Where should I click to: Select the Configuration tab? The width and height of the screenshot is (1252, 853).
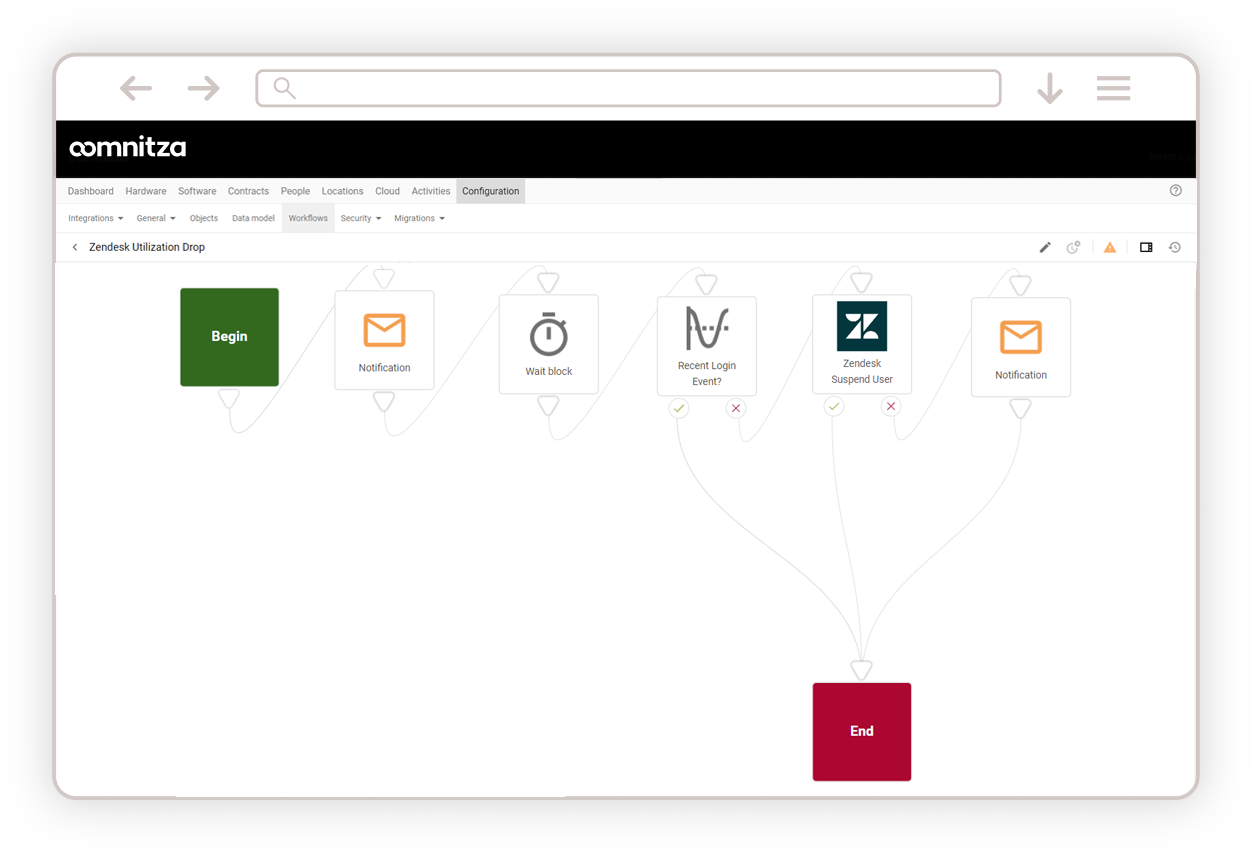[x=491, y=191]
